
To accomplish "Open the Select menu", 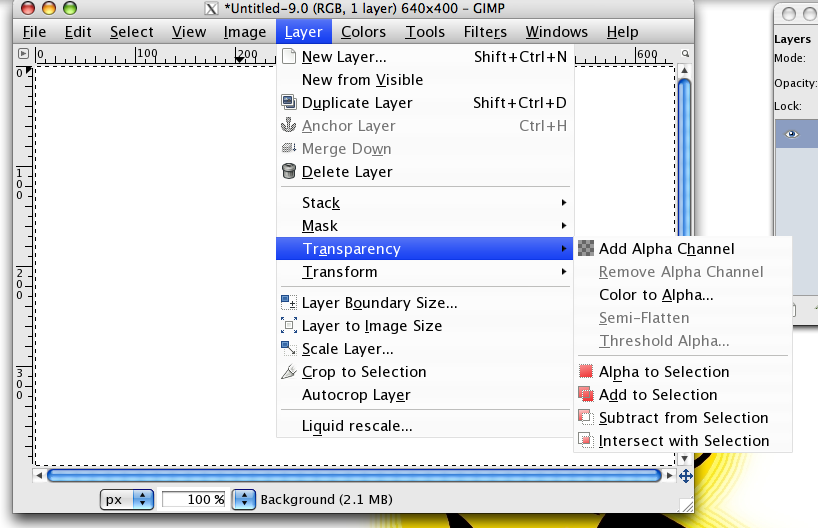I will 131,32.
